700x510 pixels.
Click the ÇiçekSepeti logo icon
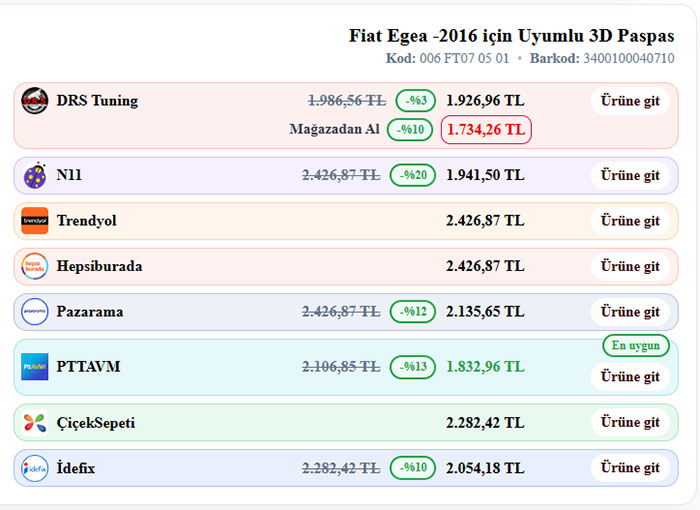click(x=35, y=423)
